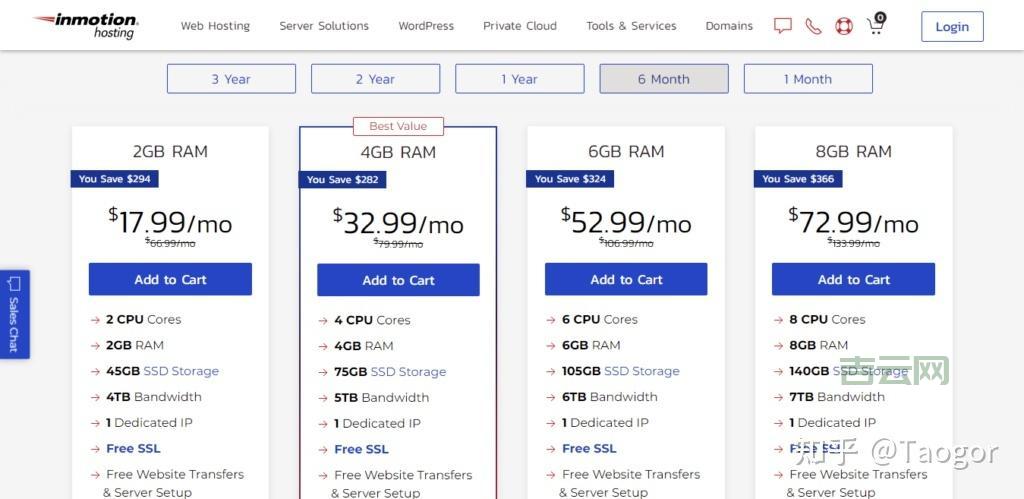Screen dimensions: 1024x499
Task: Click the InMotion Hosting logo
Action: [x=86, y=26]
